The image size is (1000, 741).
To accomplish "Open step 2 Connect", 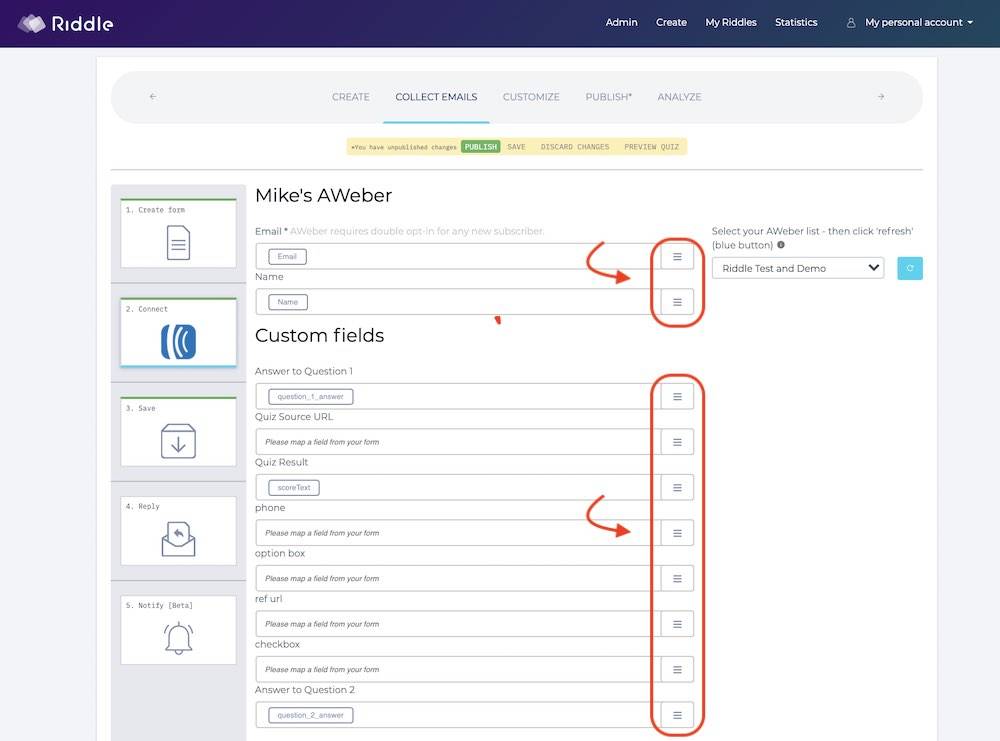I will tap(179, 332).
